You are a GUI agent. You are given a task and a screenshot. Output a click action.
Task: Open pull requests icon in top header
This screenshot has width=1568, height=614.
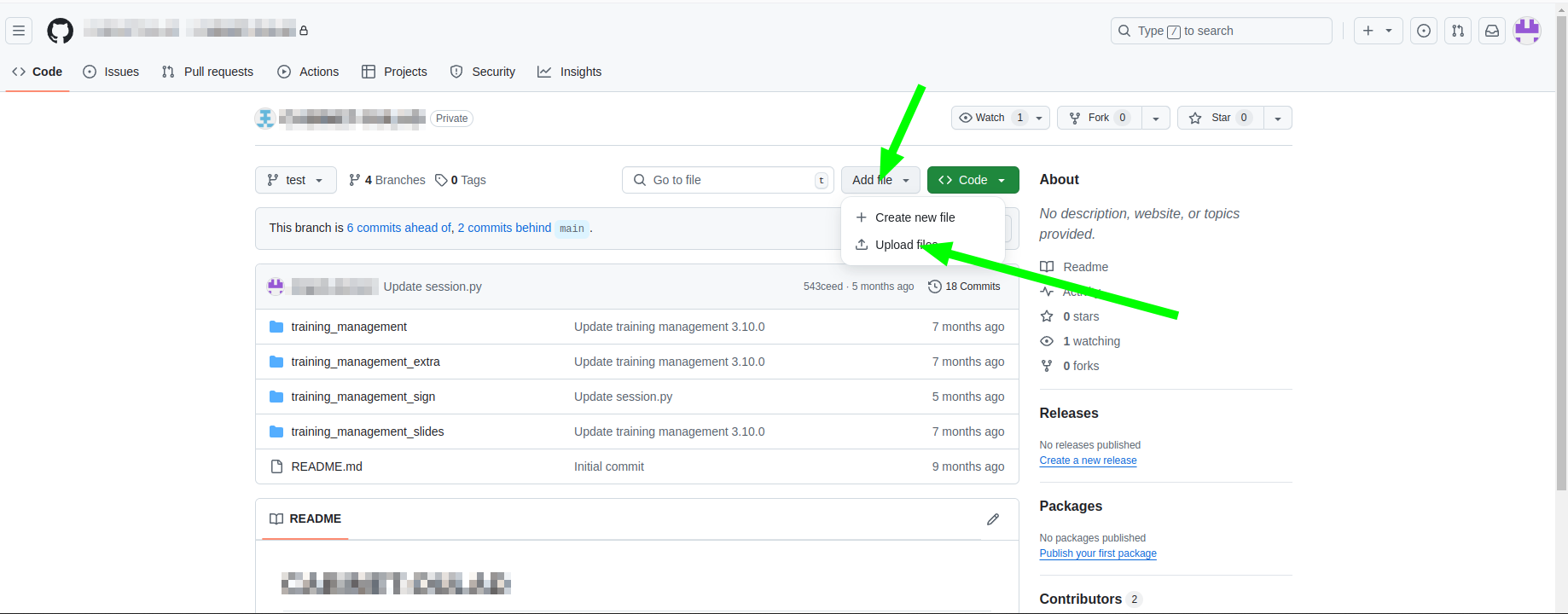(x=1457, y=31)
